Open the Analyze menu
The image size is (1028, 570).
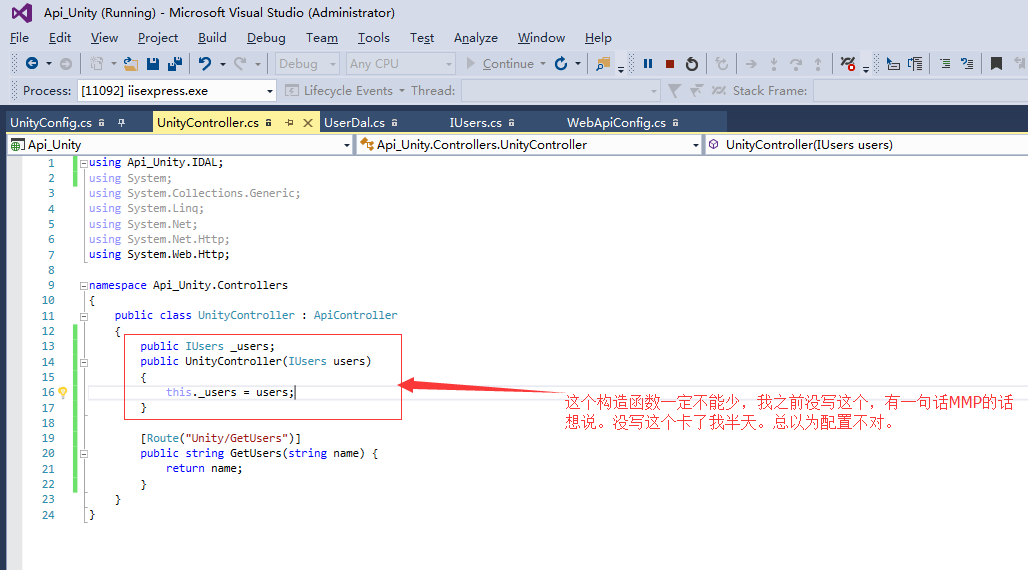point(475,38)
